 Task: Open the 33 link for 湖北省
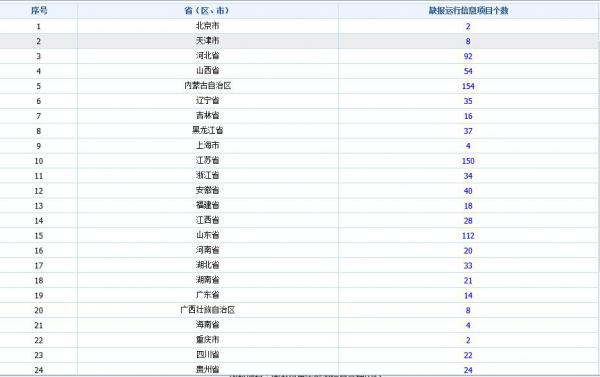point(468,266)
